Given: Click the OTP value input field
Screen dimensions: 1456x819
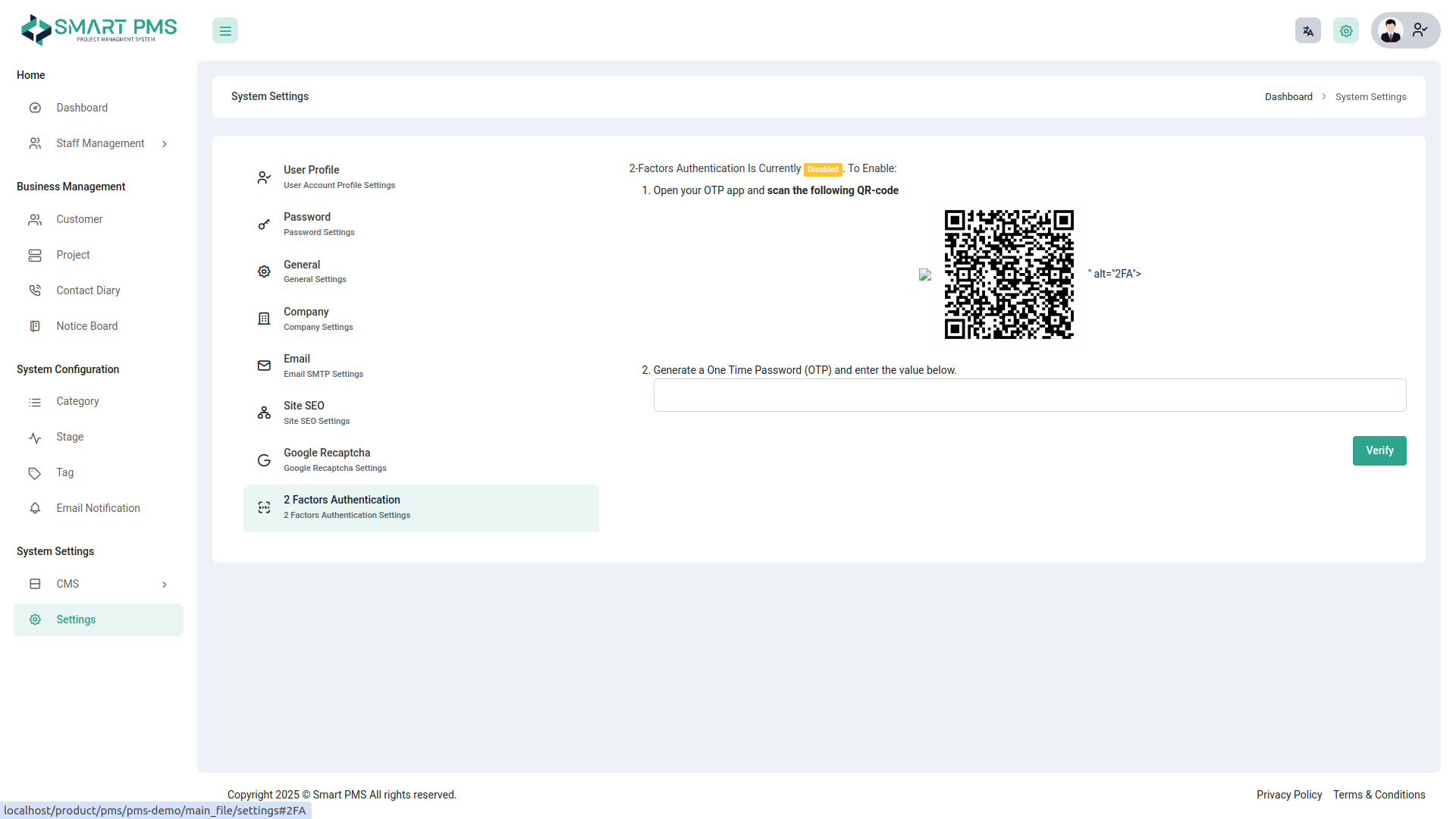Looking at the screenshot, I should pyautogui.click(x=1029, y=395).
